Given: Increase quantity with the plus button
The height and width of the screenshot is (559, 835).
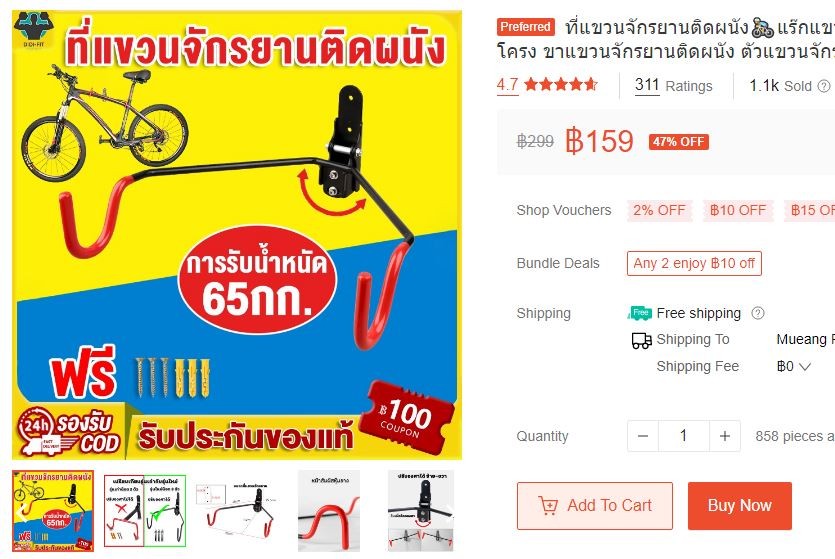Looking at the screenshot, I should (x=725, y=436).
